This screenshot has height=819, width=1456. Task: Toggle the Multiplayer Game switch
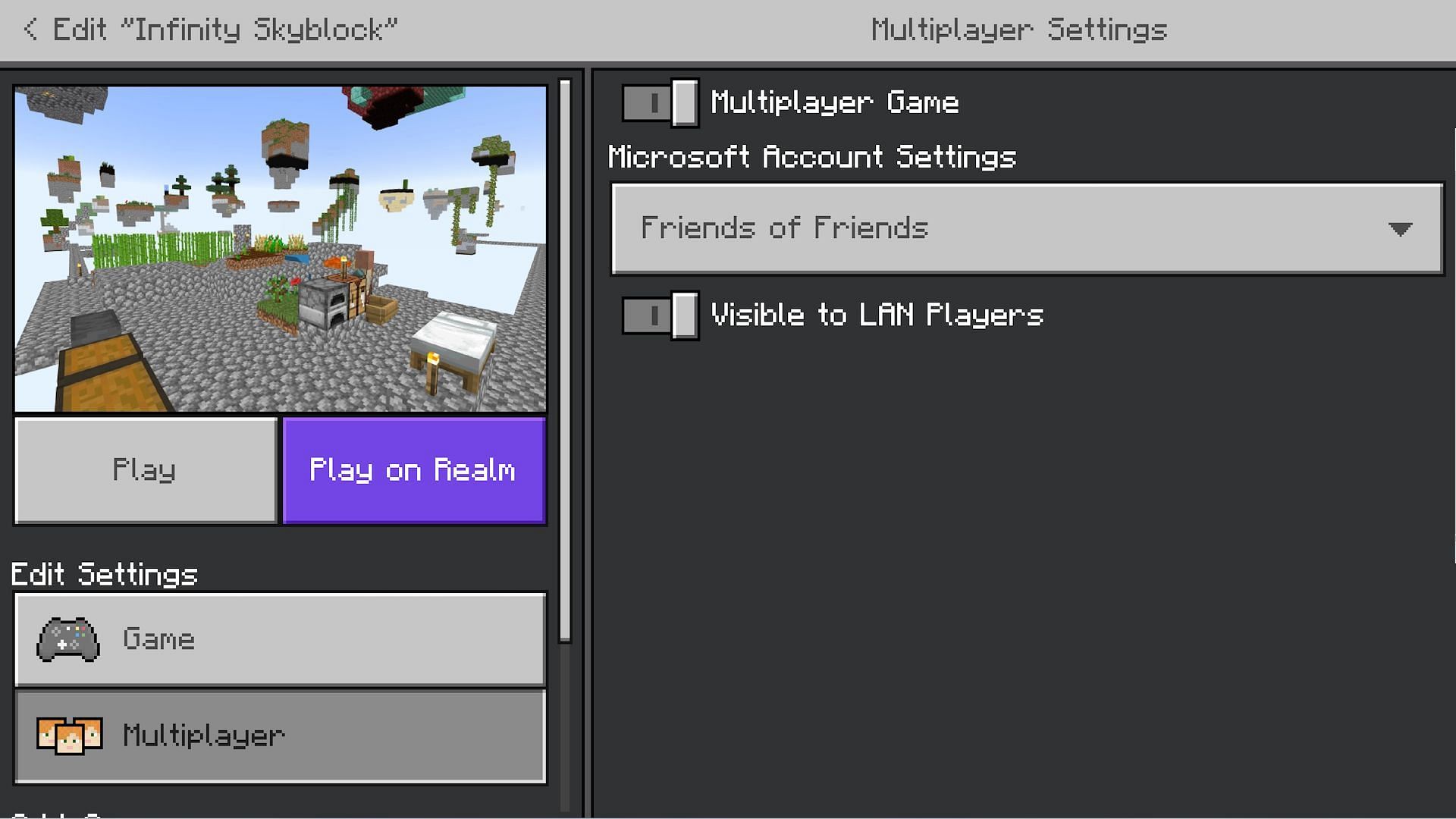[x=657, y=101]
